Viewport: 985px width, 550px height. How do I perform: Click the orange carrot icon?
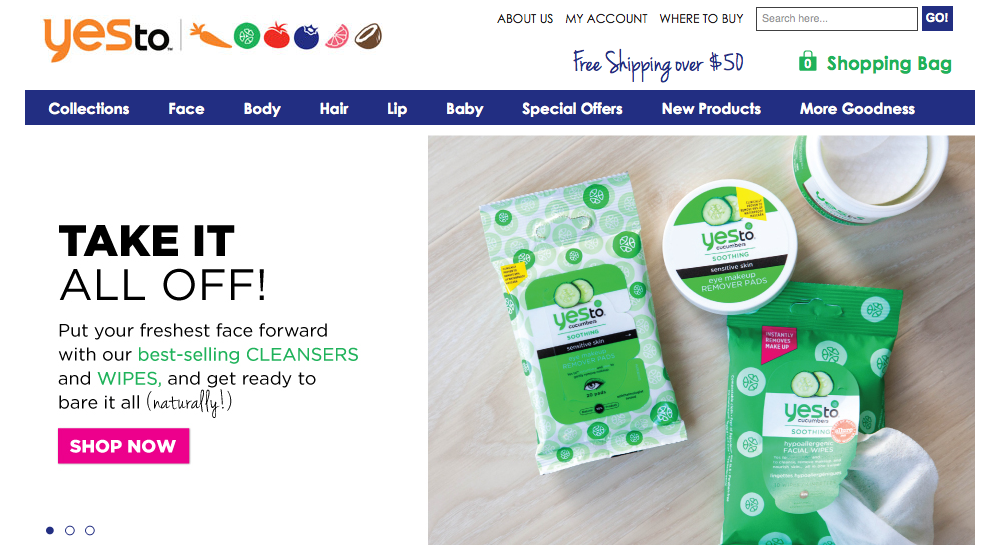(x=210, y=36)
